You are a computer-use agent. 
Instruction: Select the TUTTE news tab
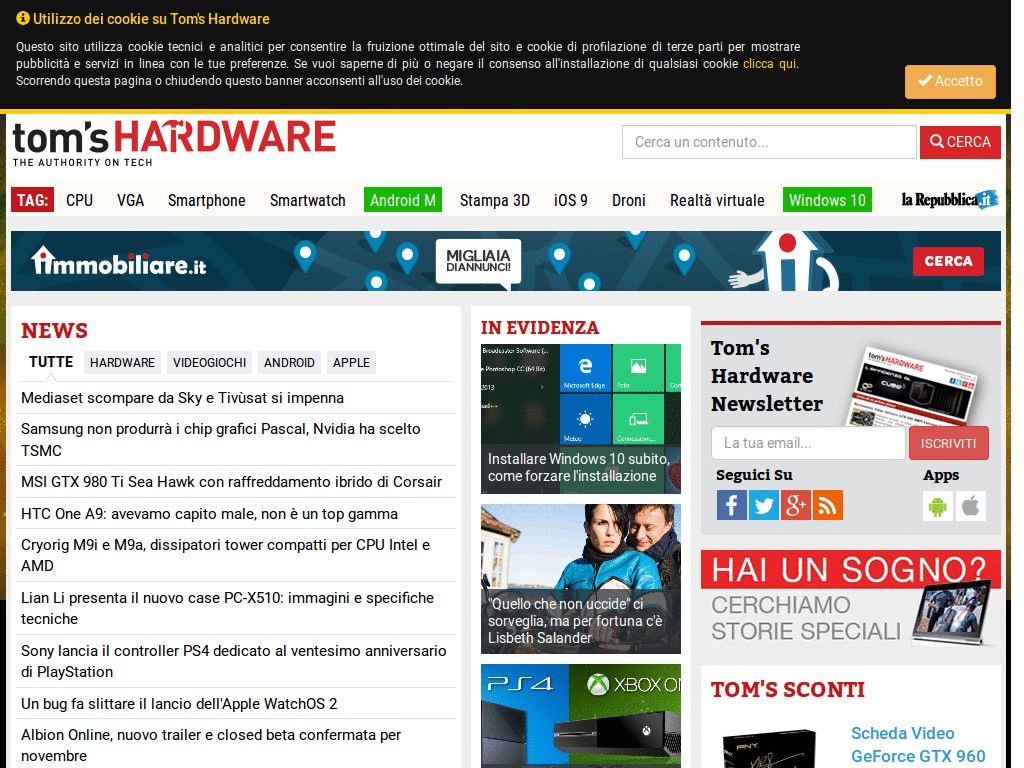51,362
